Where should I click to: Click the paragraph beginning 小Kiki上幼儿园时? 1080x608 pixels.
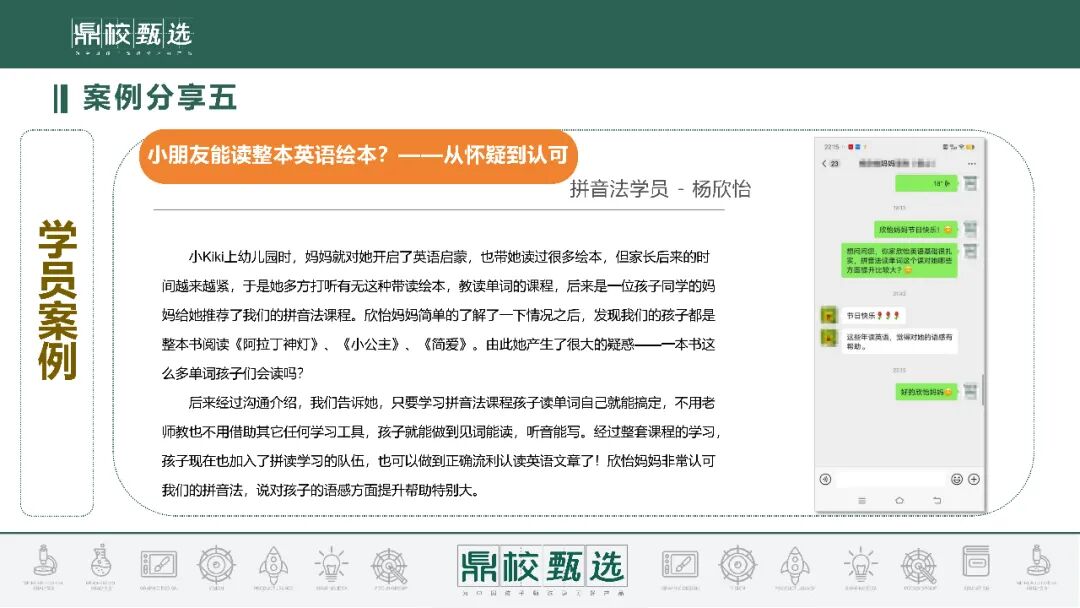(439, 315)
